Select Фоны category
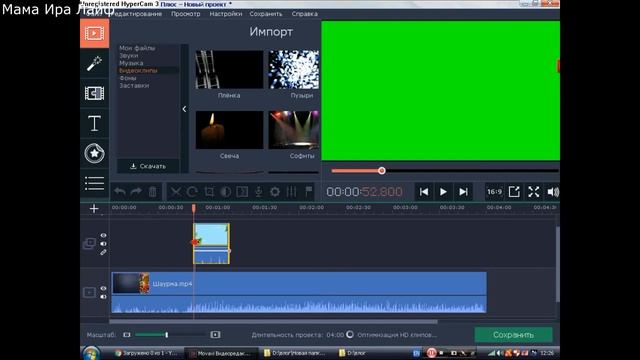640x360 pixels. [x=128, y=78]
